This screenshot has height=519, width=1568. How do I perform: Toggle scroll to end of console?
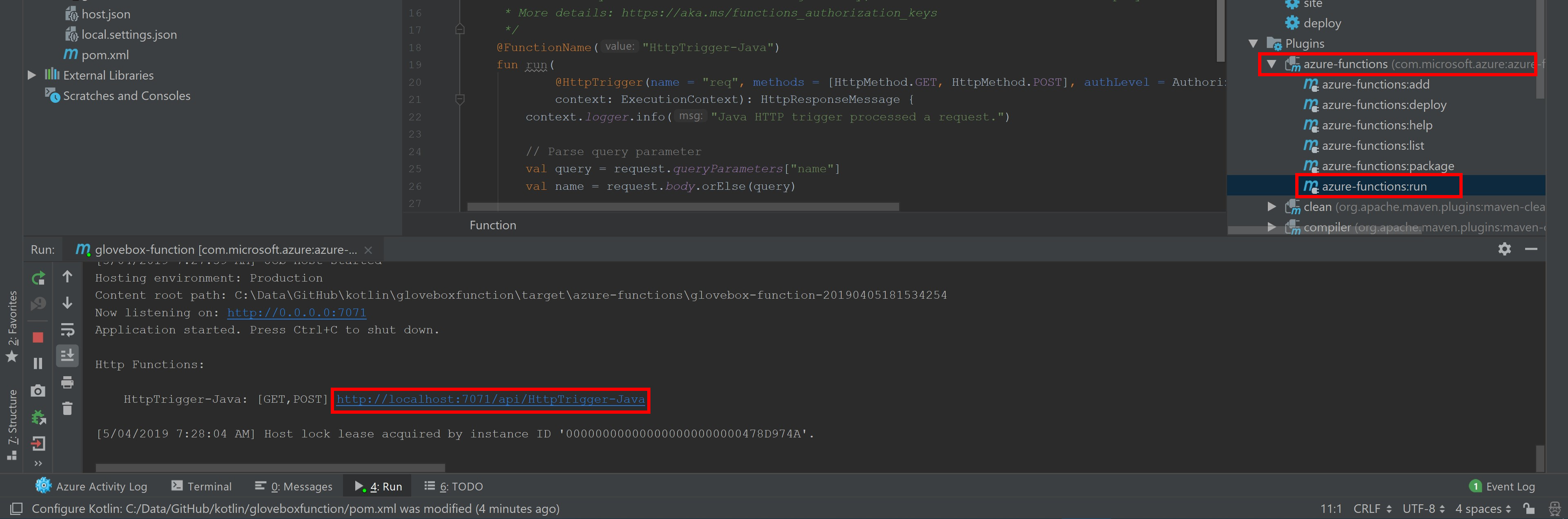(x=67, y=355)
